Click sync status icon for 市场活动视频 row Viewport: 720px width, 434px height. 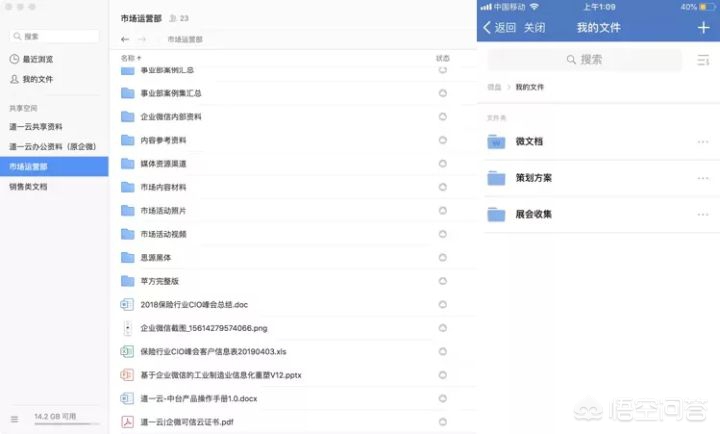click(443, 234)
